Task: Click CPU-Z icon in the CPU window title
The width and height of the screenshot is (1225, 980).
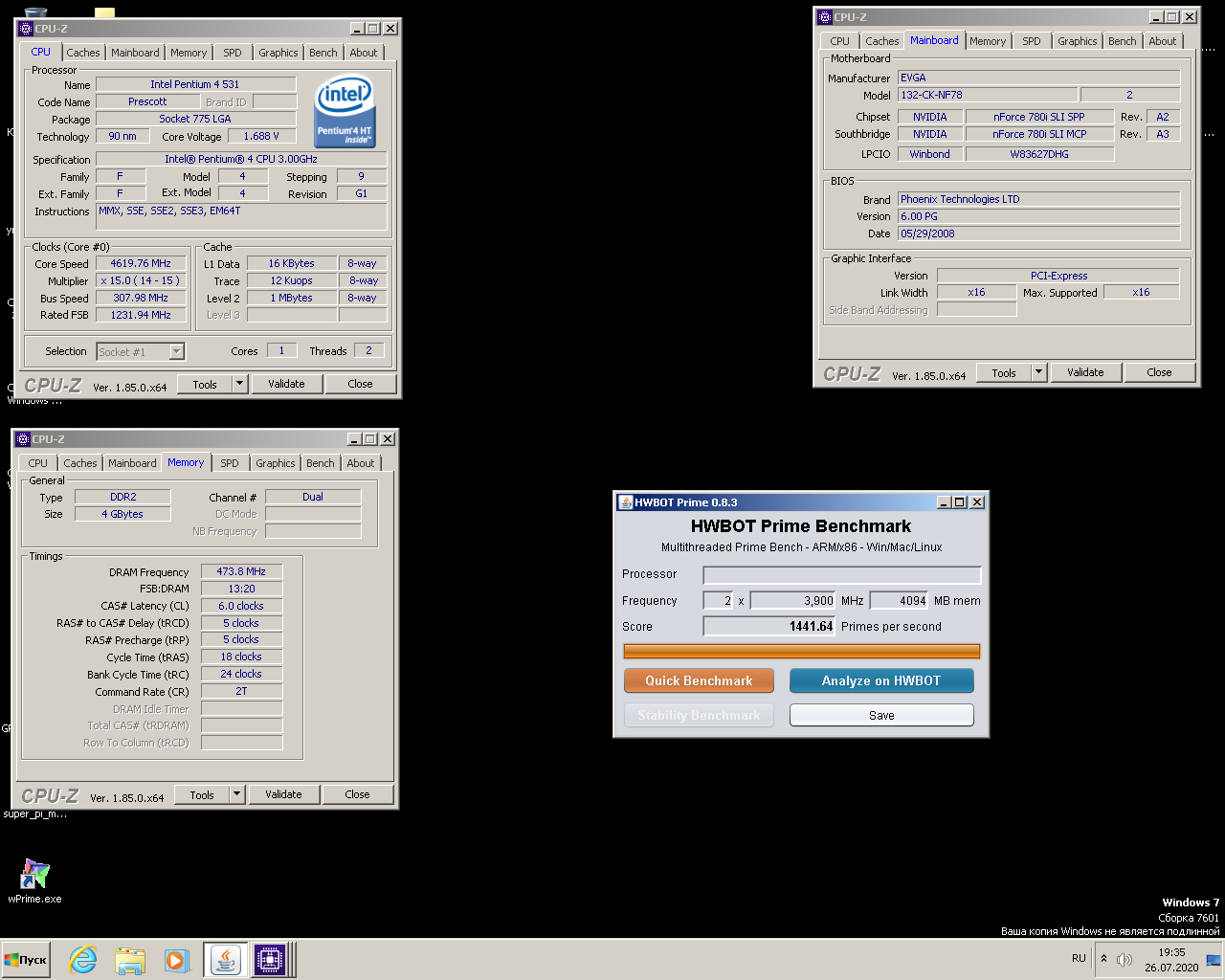Action: click(26, 29)
